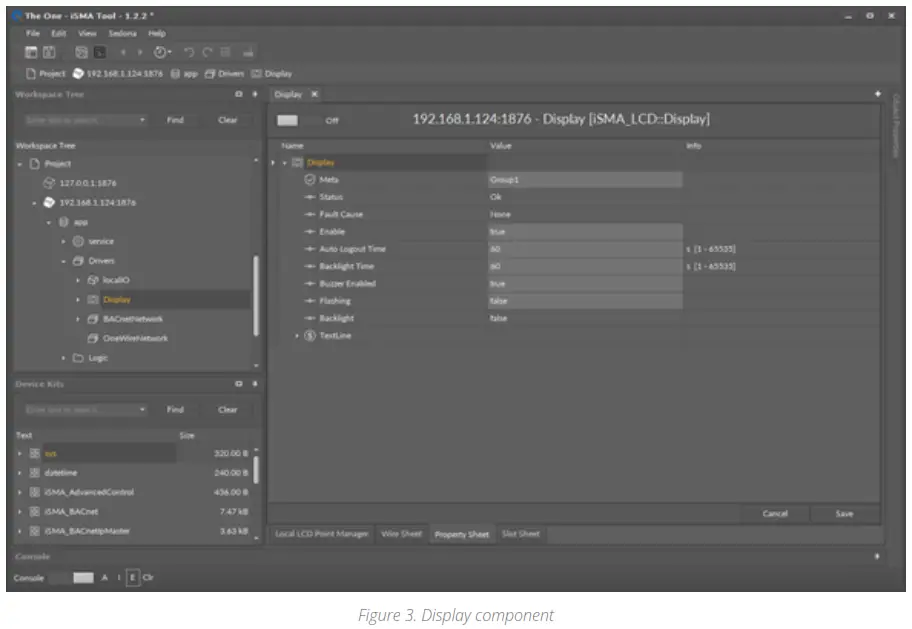The width and height of the screenshot is (912, 629).
Task: Pin the Workspace Tree panel
Action: (255, 94)
